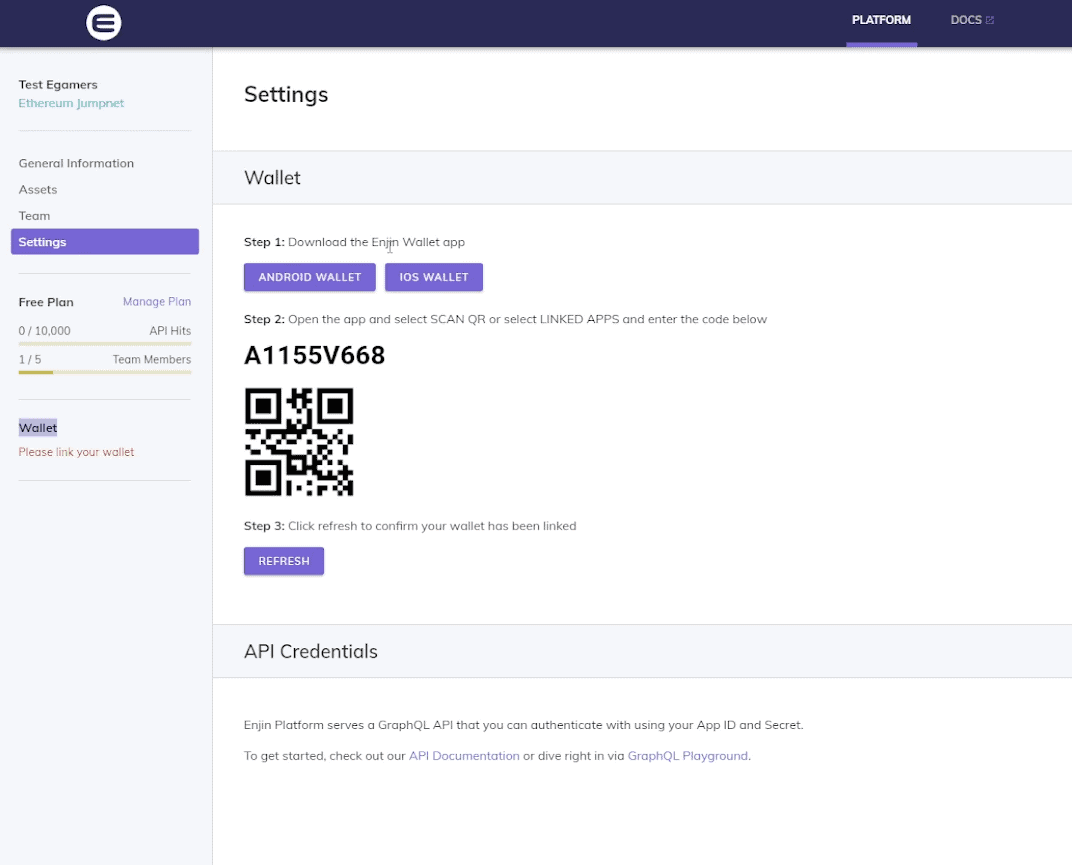Click the Enjin logo icon
Screen dimensions: 1072x865
[104, 23]
